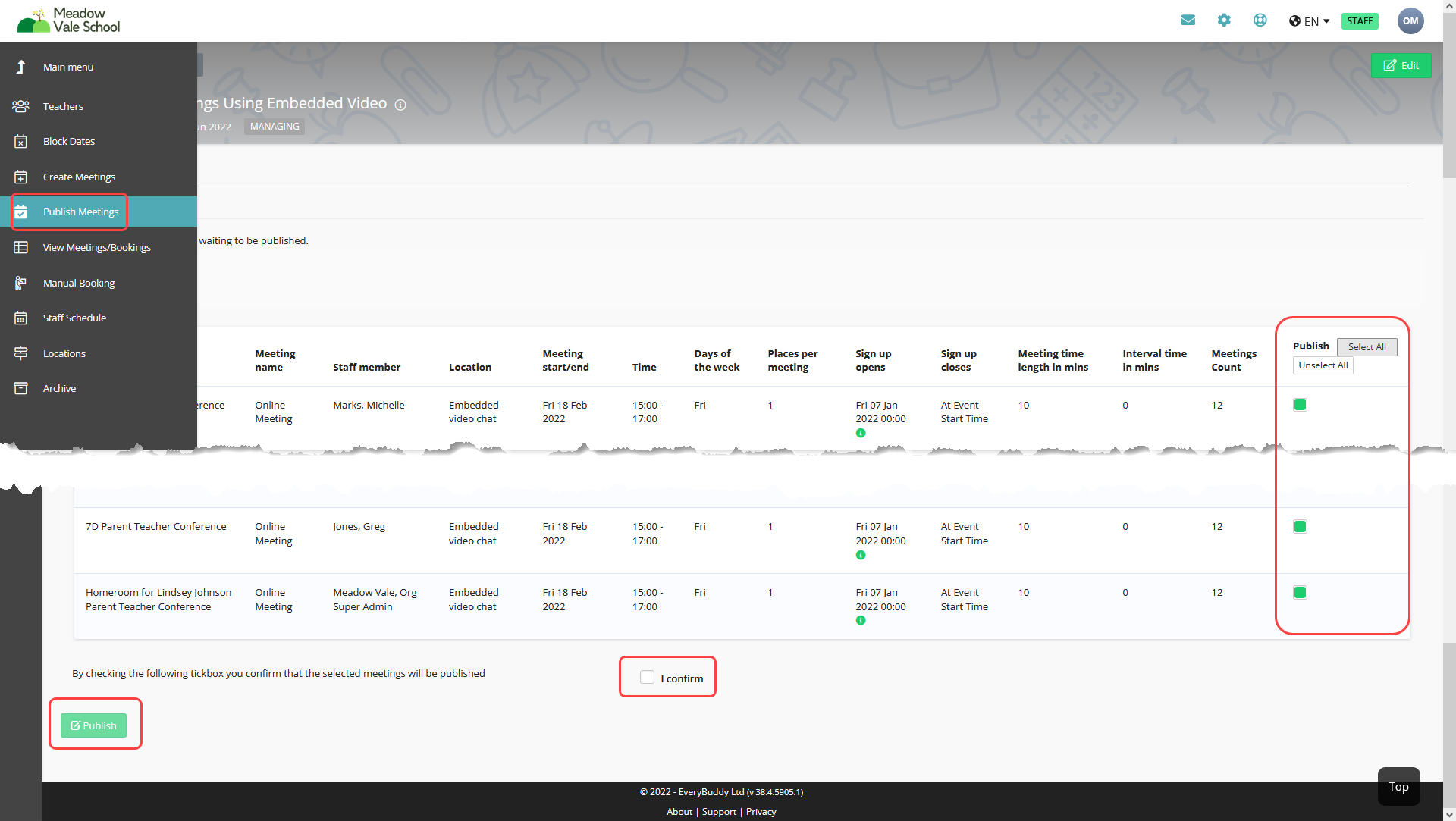Open the Support link in footer

719,812
